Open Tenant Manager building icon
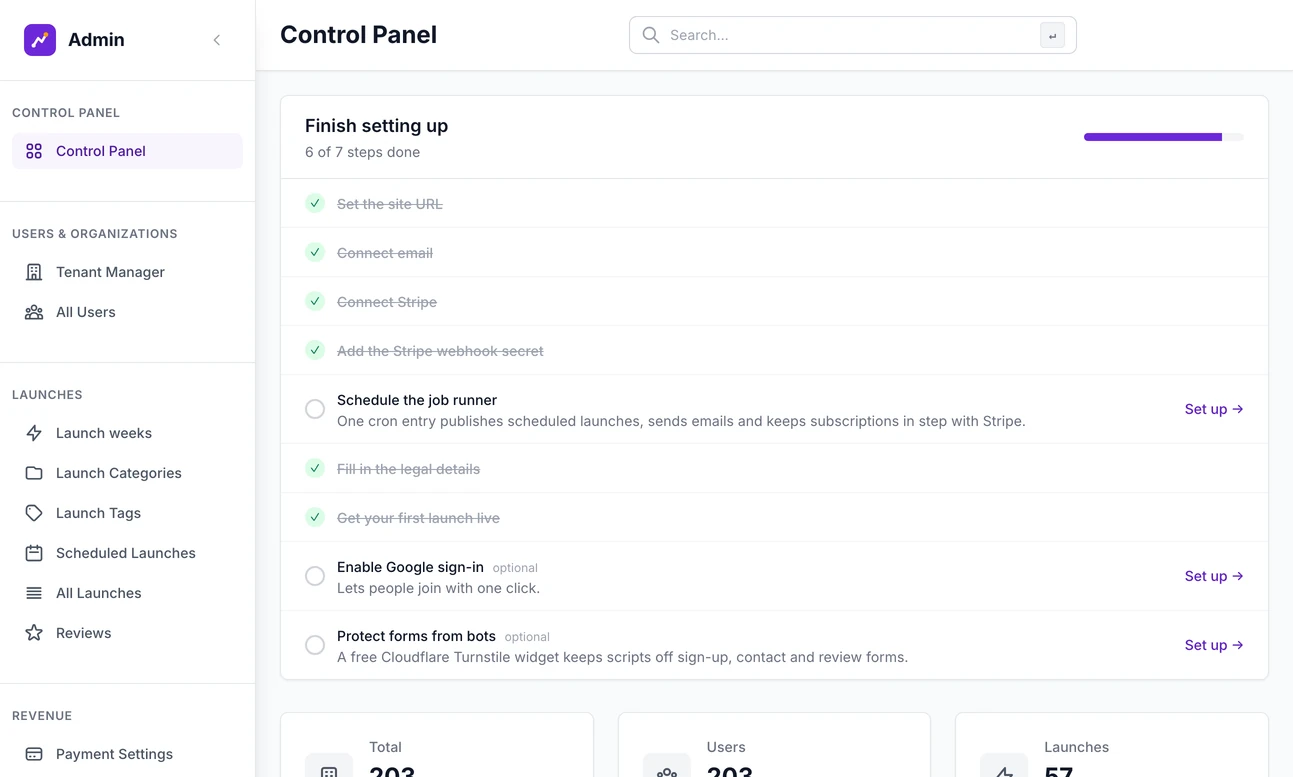 (34, 272)
